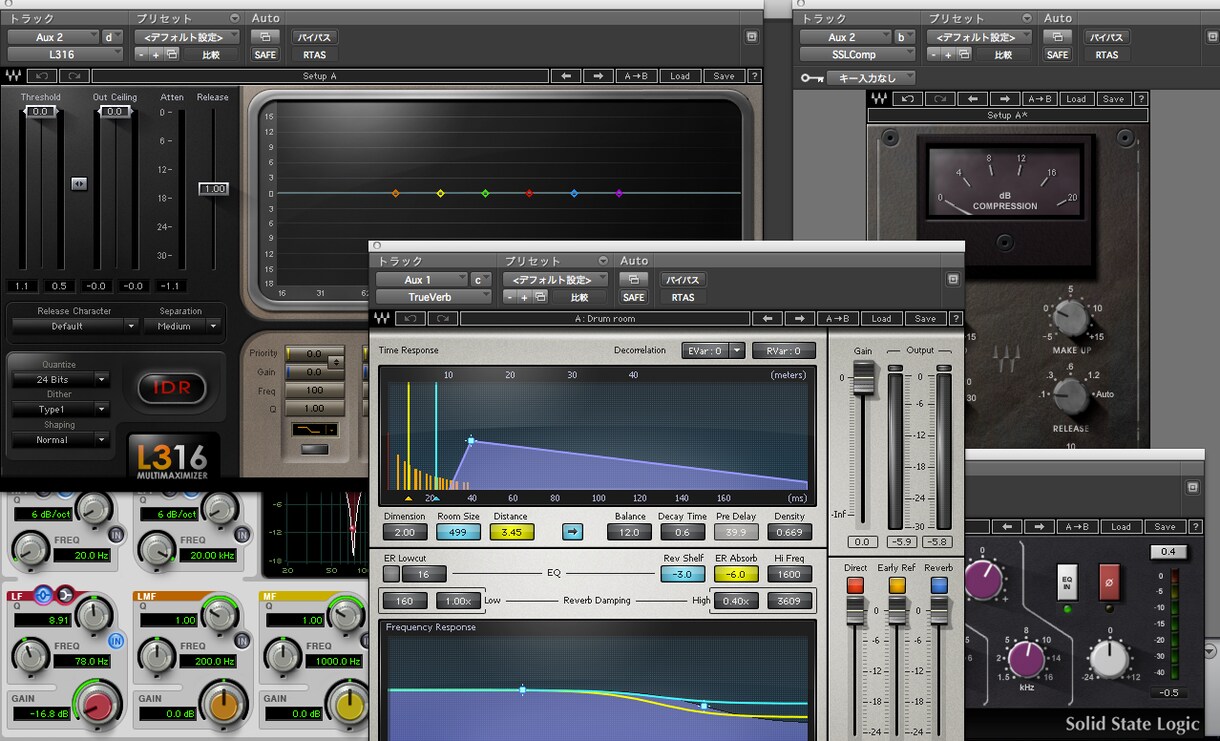Image resolution: width=1220 pixels, height=741 pixels.
Task: Undo the last change in SSLComp toolbar
Action: (908, 99)
